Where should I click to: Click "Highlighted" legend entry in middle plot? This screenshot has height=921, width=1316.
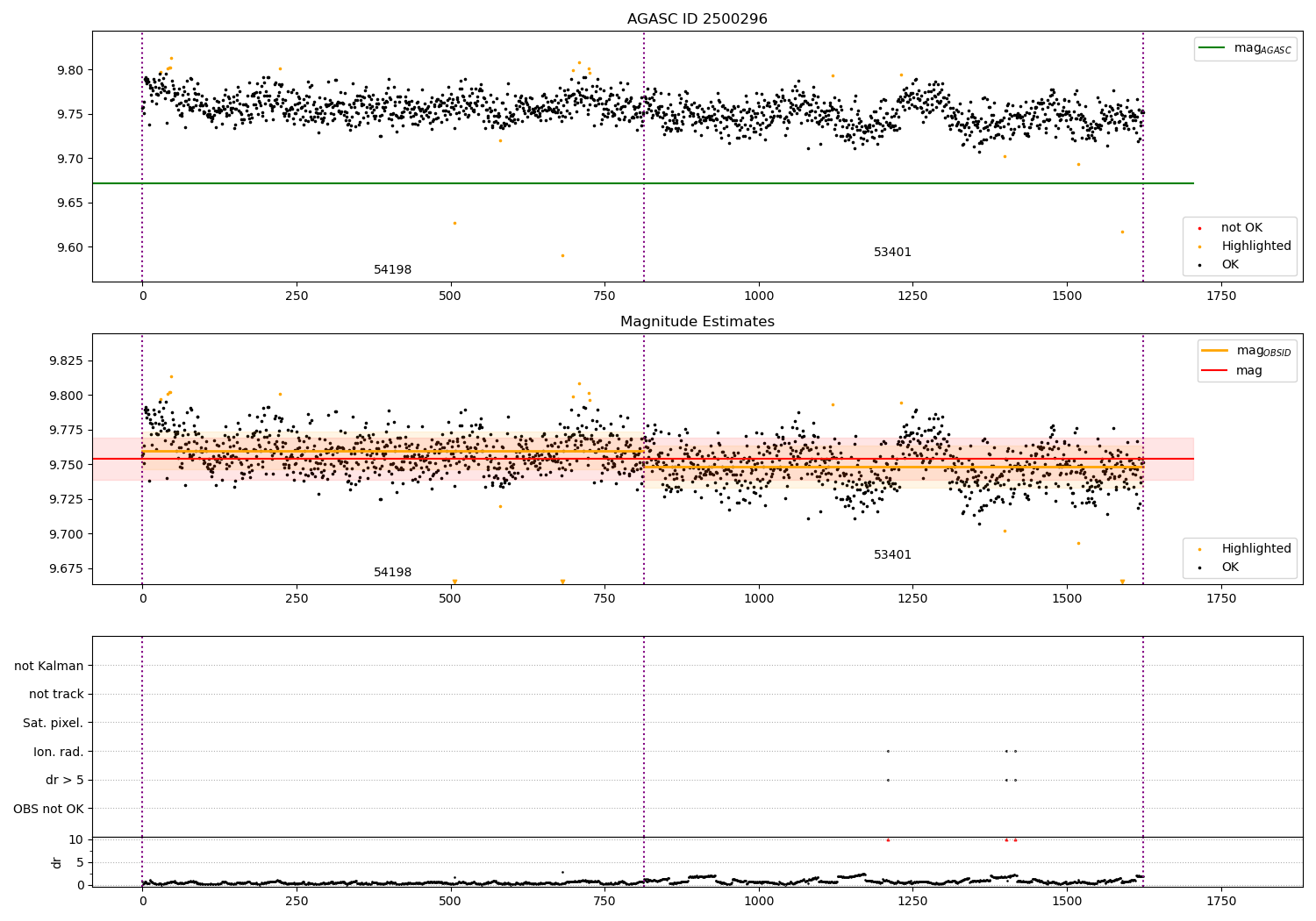coord(1244,549)
